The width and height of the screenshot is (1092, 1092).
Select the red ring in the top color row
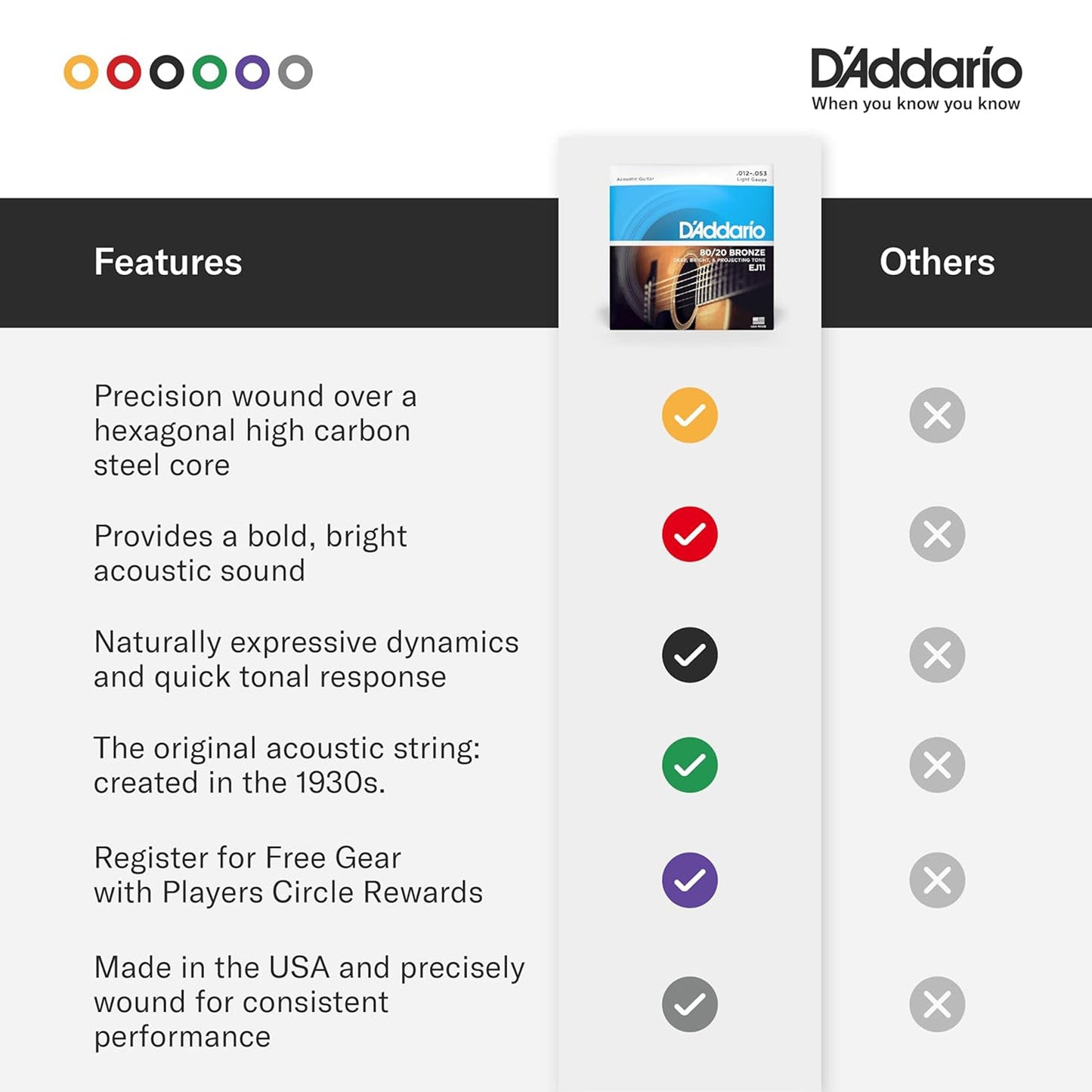click(x=124, y=73)
